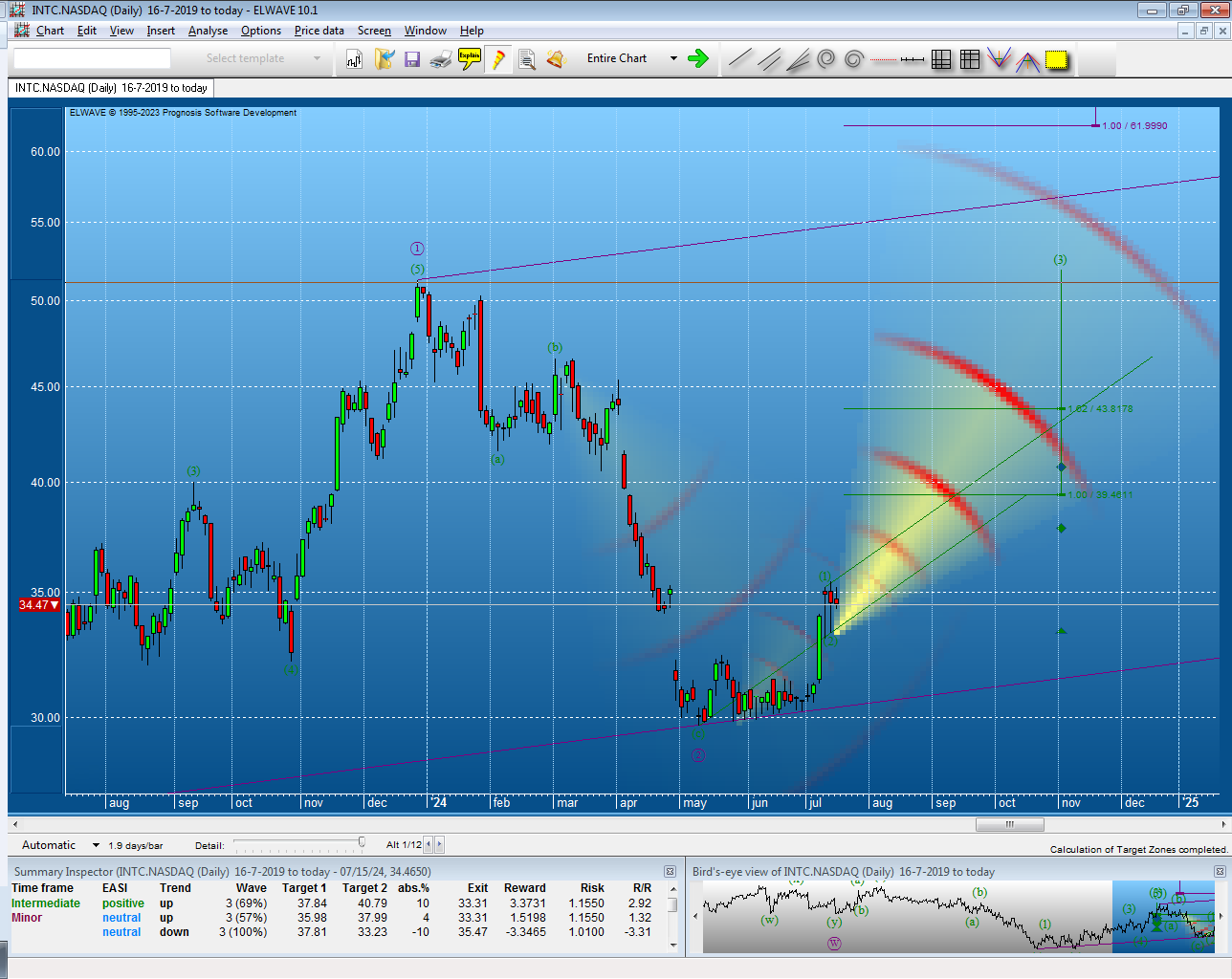Select the spiral drawing tool
Viewport: 1232px width, 979px height.
pos(825,59)
